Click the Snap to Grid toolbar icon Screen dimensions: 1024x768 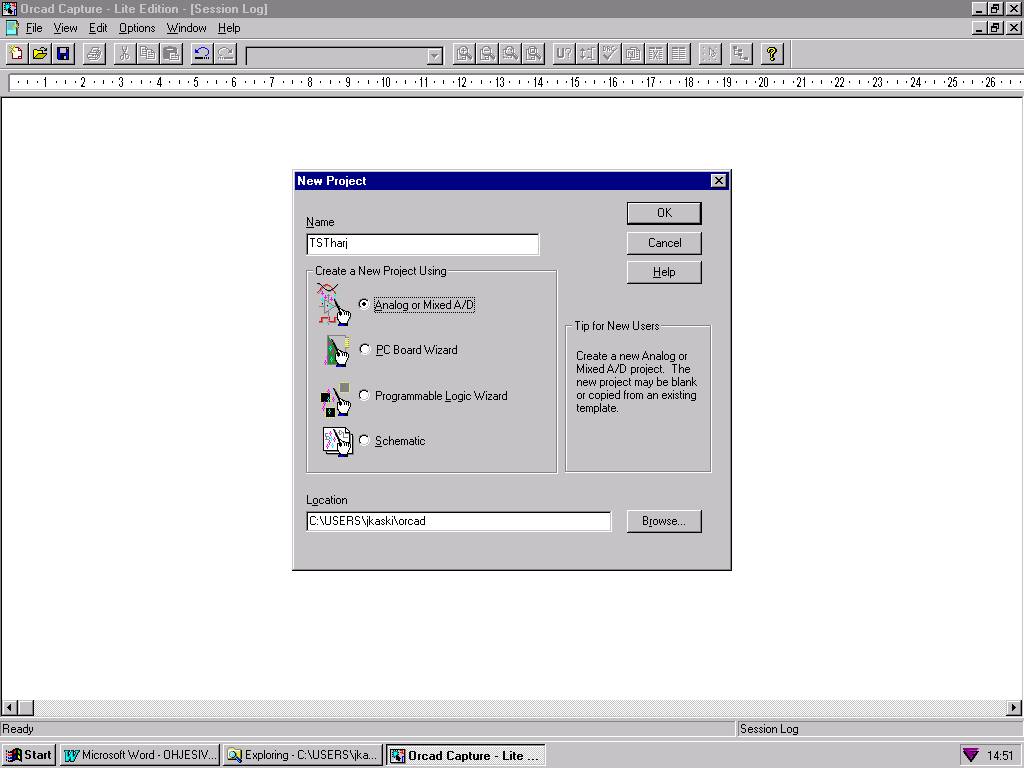point(710,54)
